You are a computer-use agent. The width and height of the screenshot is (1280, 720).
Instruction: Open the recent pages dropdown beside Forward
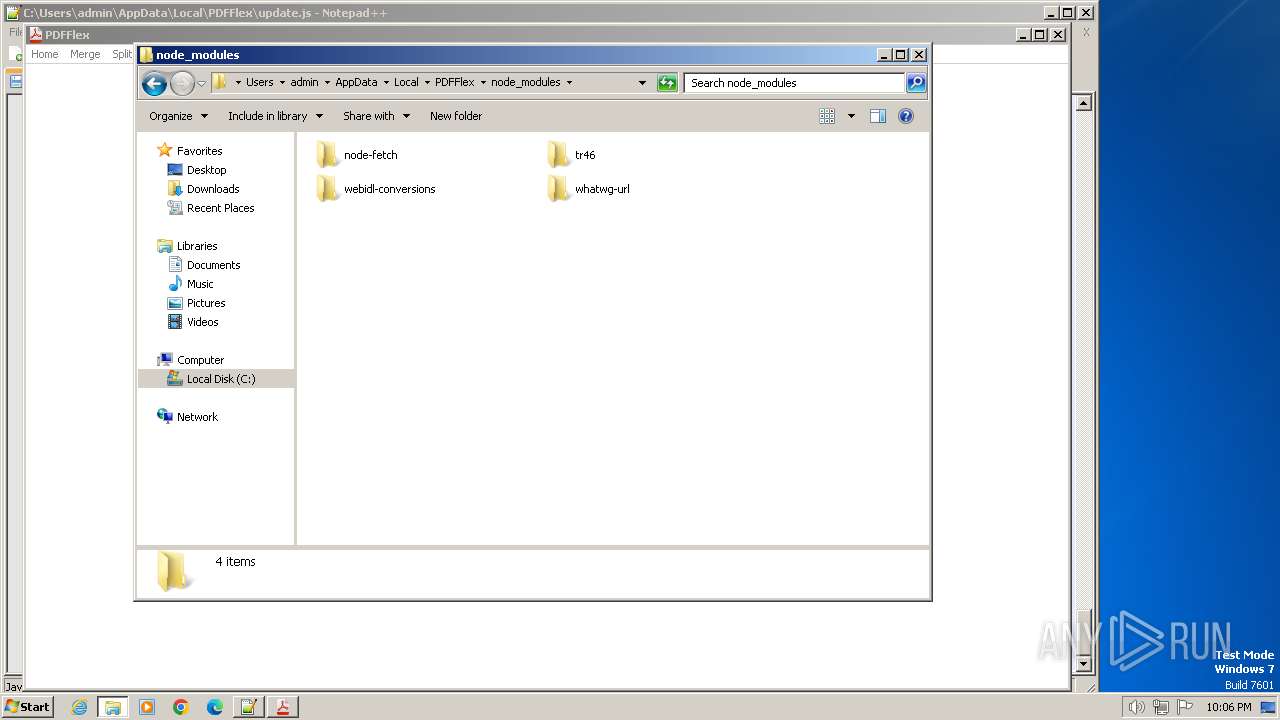pyautogui.click(x=201, y=83)
